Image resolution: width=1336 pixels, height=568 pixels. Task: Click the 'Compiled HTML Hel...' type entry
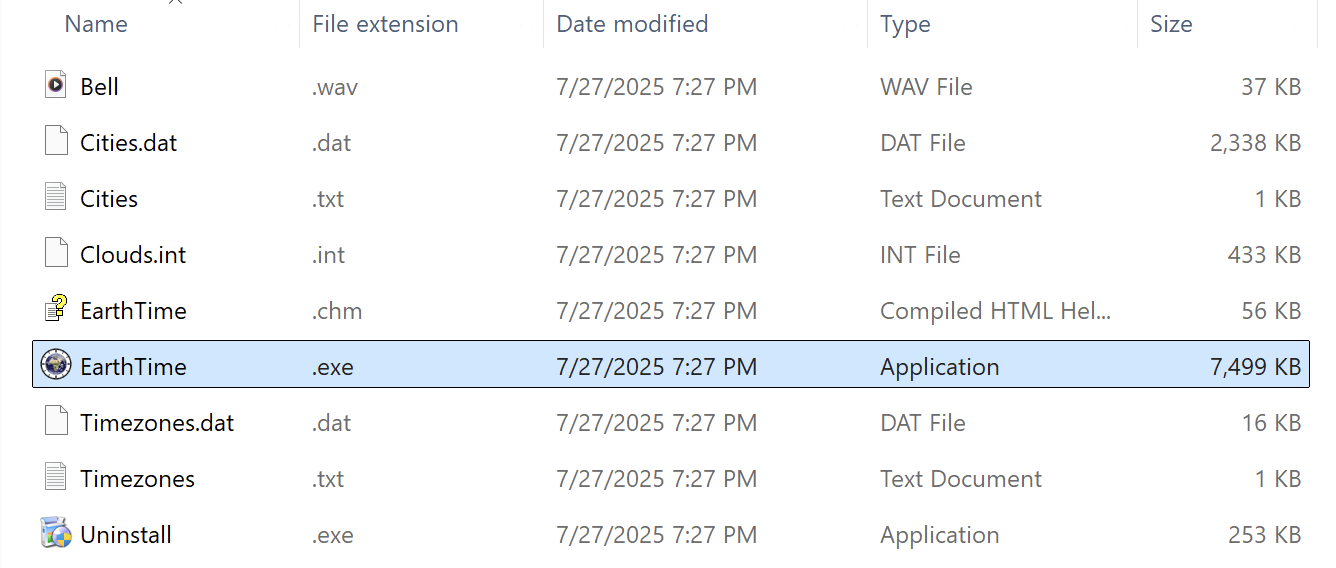(x=995, y=311)
